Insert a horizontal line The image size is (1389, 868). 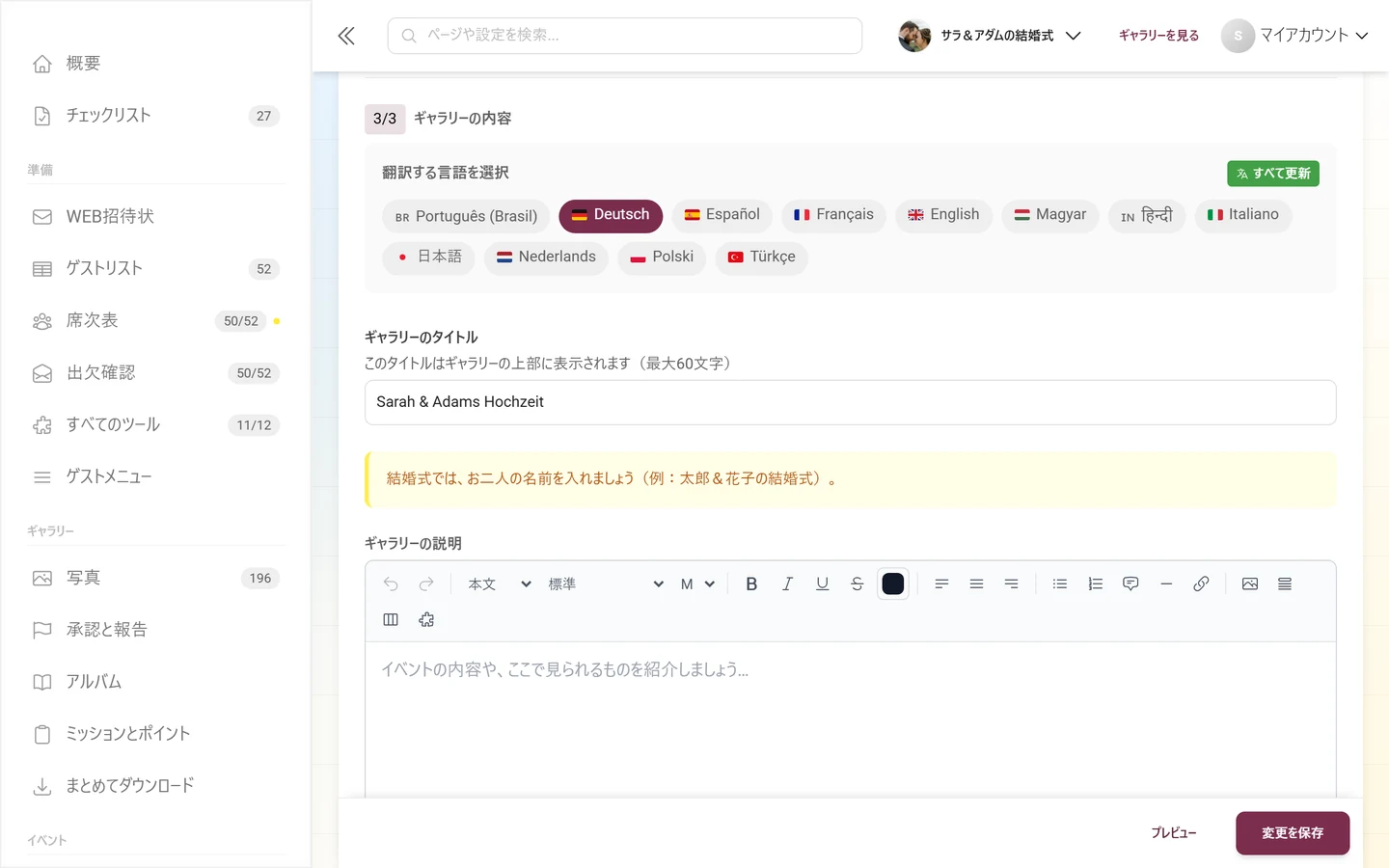[1166, 583]
